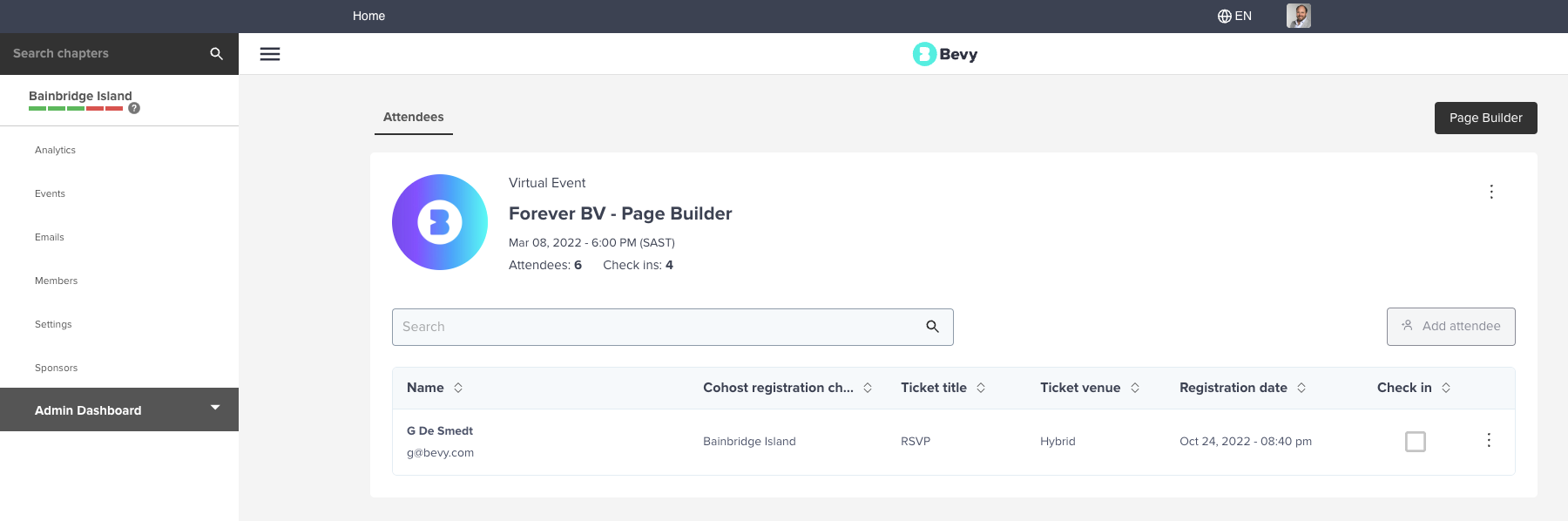The image size is (1568, 521).
Task: Focus the attendee Search field
Action: [672, 327]
